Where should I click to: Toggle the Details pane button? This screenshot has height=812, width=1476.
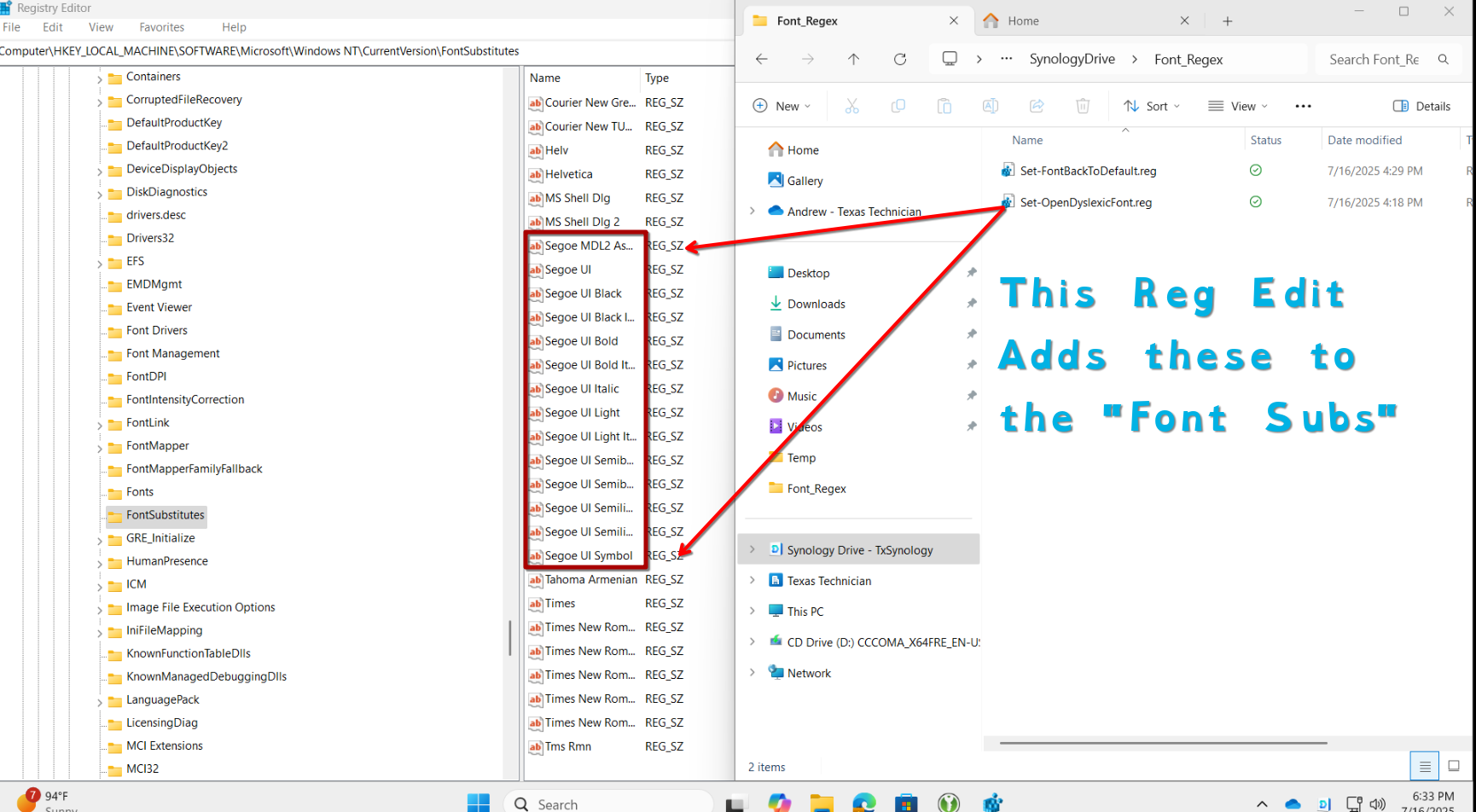(x=1422, y=106)
